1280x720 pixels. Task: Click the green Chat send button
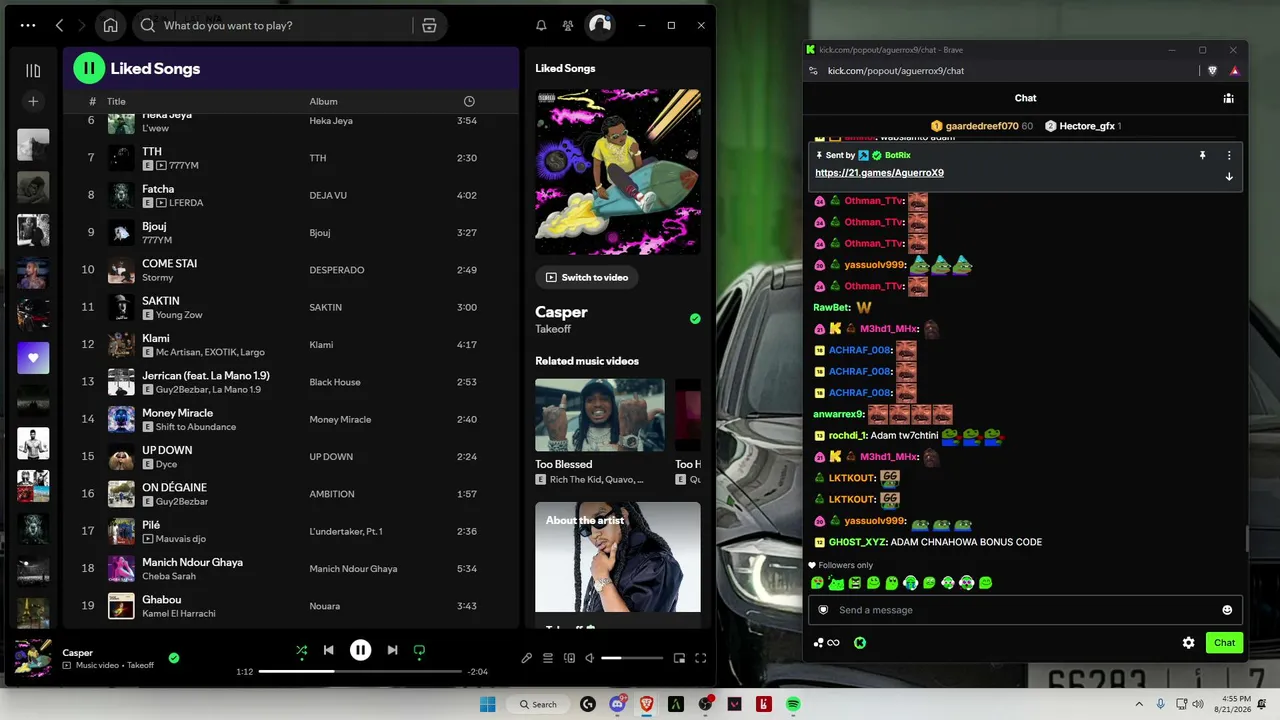[x=1224, y=643]
